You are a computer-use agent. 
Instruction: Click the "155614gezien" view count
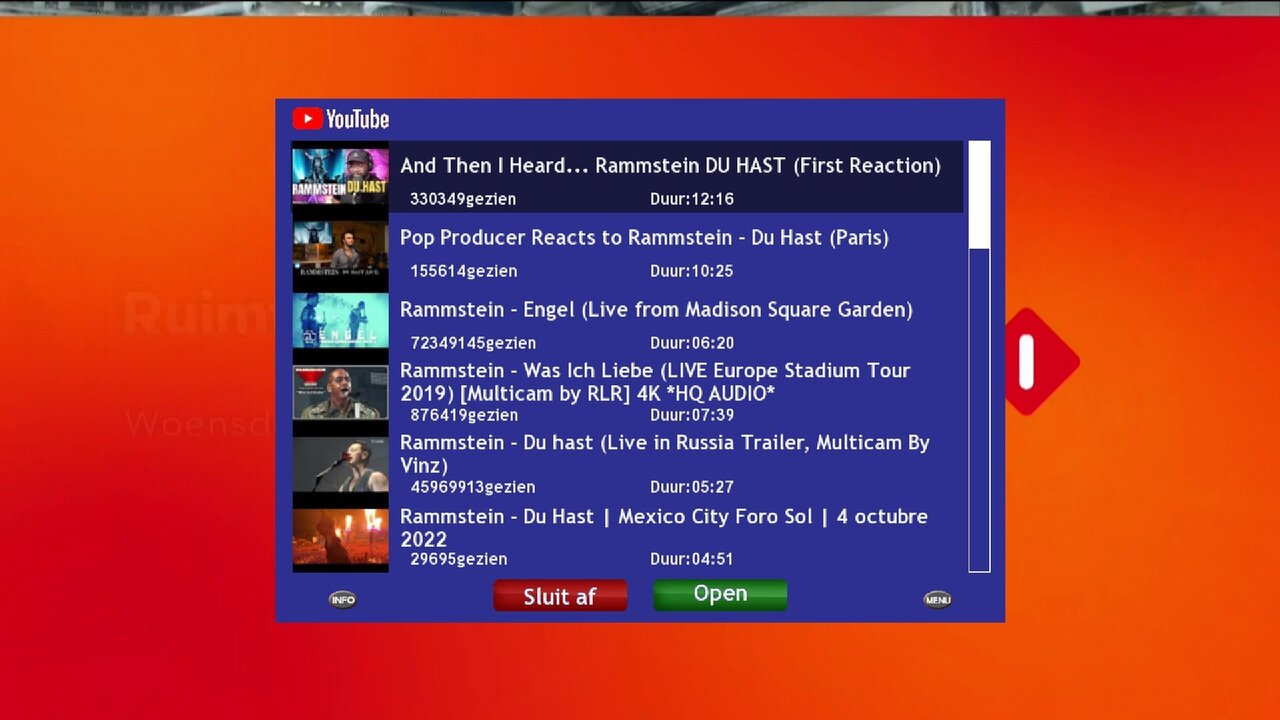[x=464, y=271]
